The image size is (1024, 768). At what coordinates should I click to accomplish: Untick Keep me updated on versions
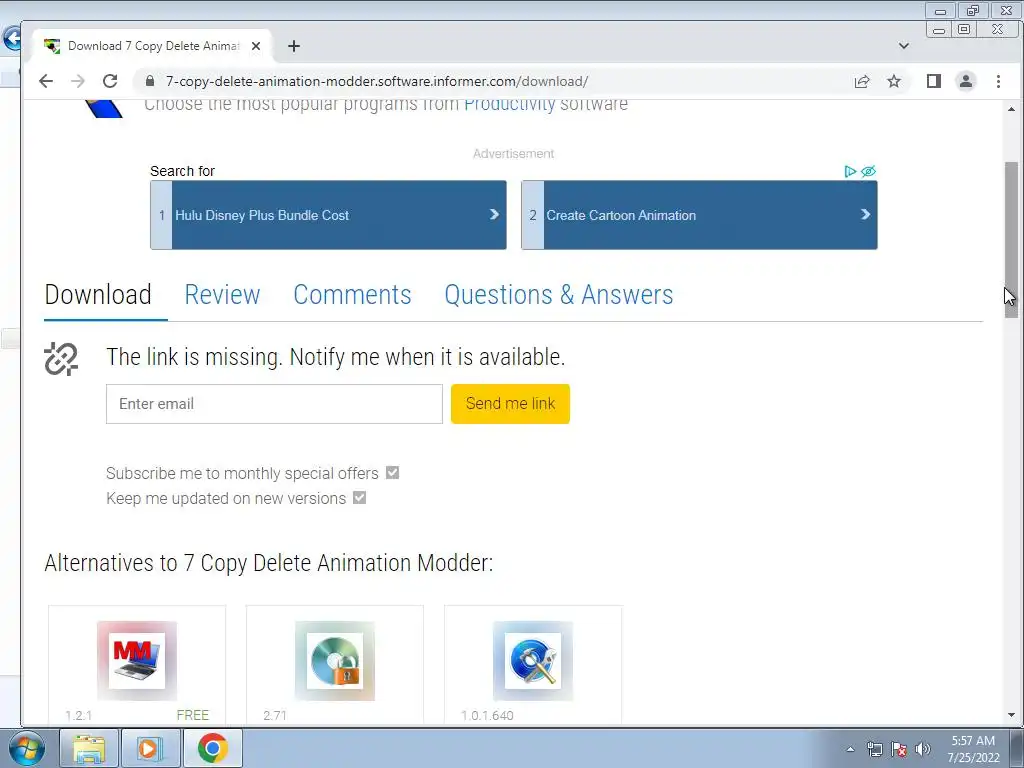point(360,498)
